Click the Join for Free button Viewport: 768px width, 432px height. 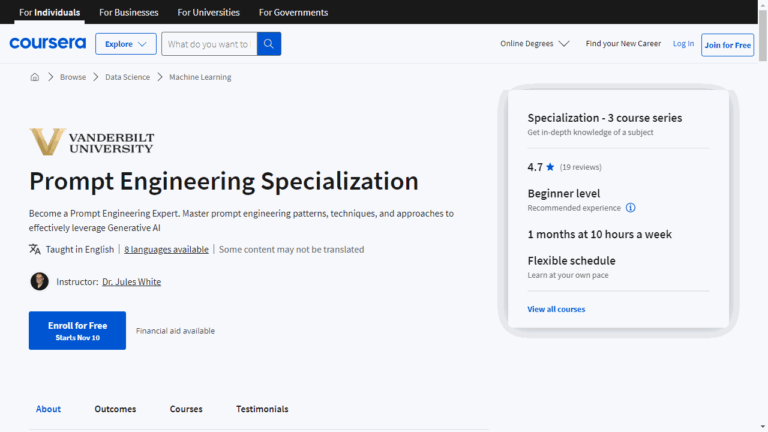727,44
